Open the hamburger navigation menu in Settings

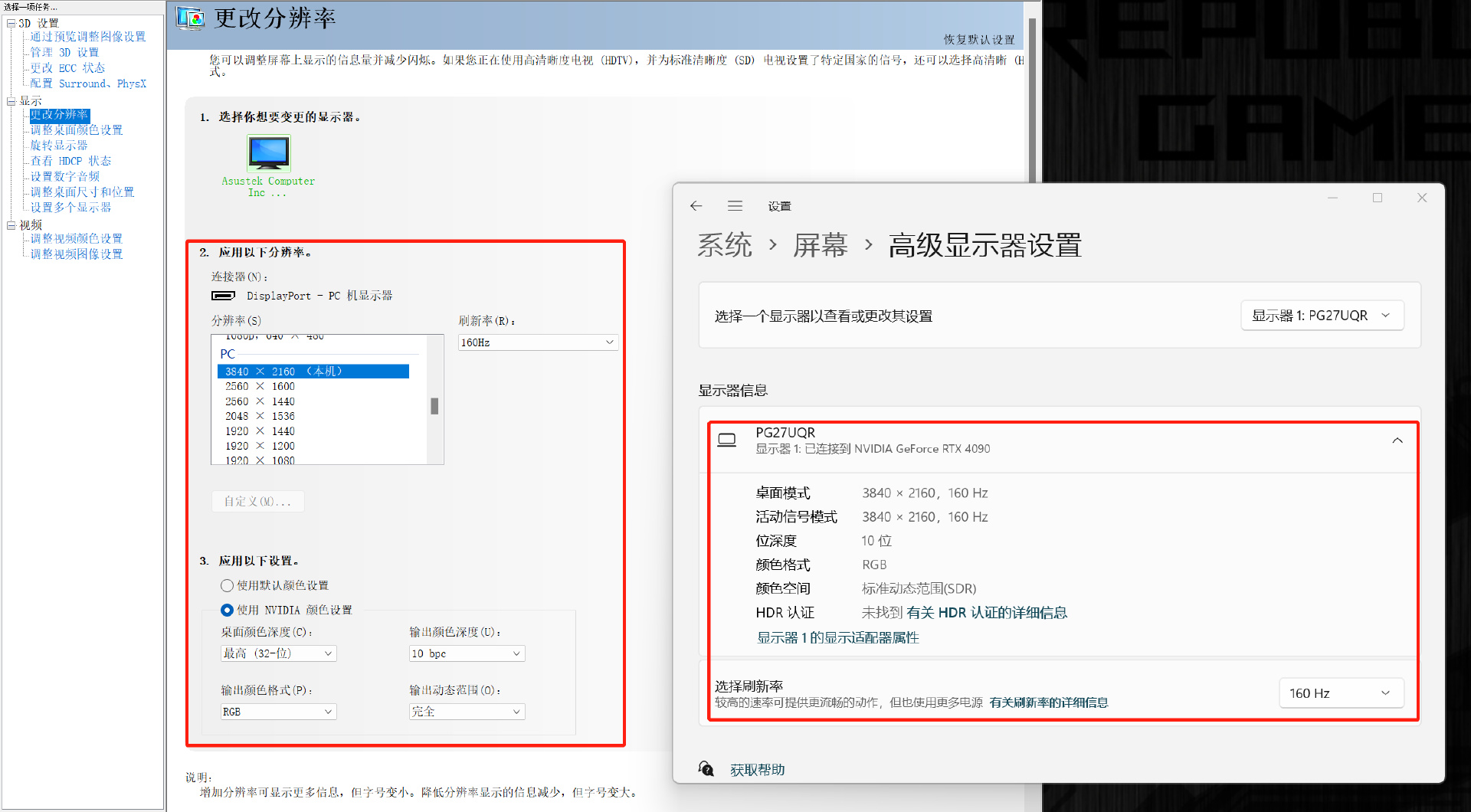tap(735, 206)
